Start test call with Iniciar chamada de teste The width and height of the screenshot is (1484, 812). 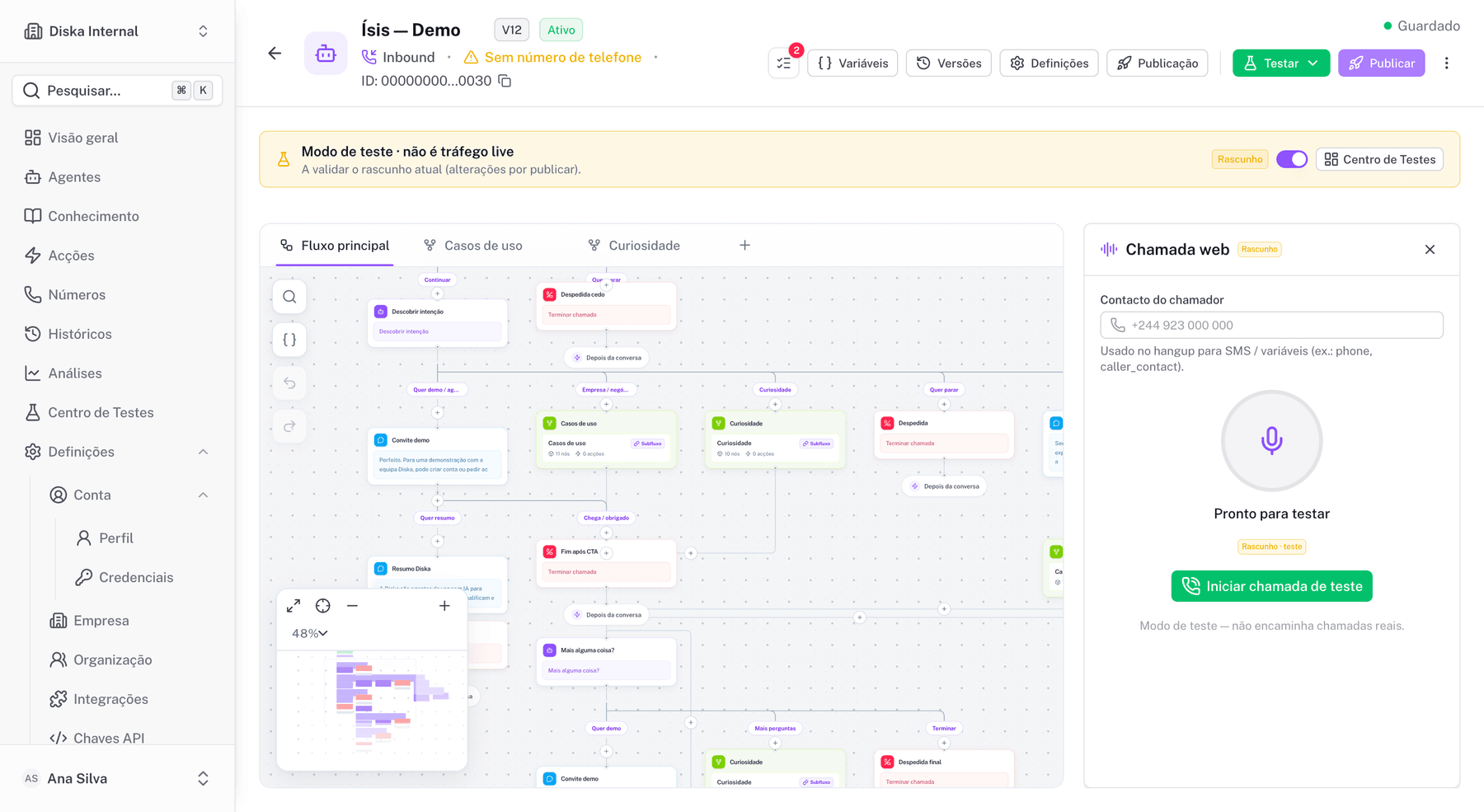click(x=1271, y=586)
